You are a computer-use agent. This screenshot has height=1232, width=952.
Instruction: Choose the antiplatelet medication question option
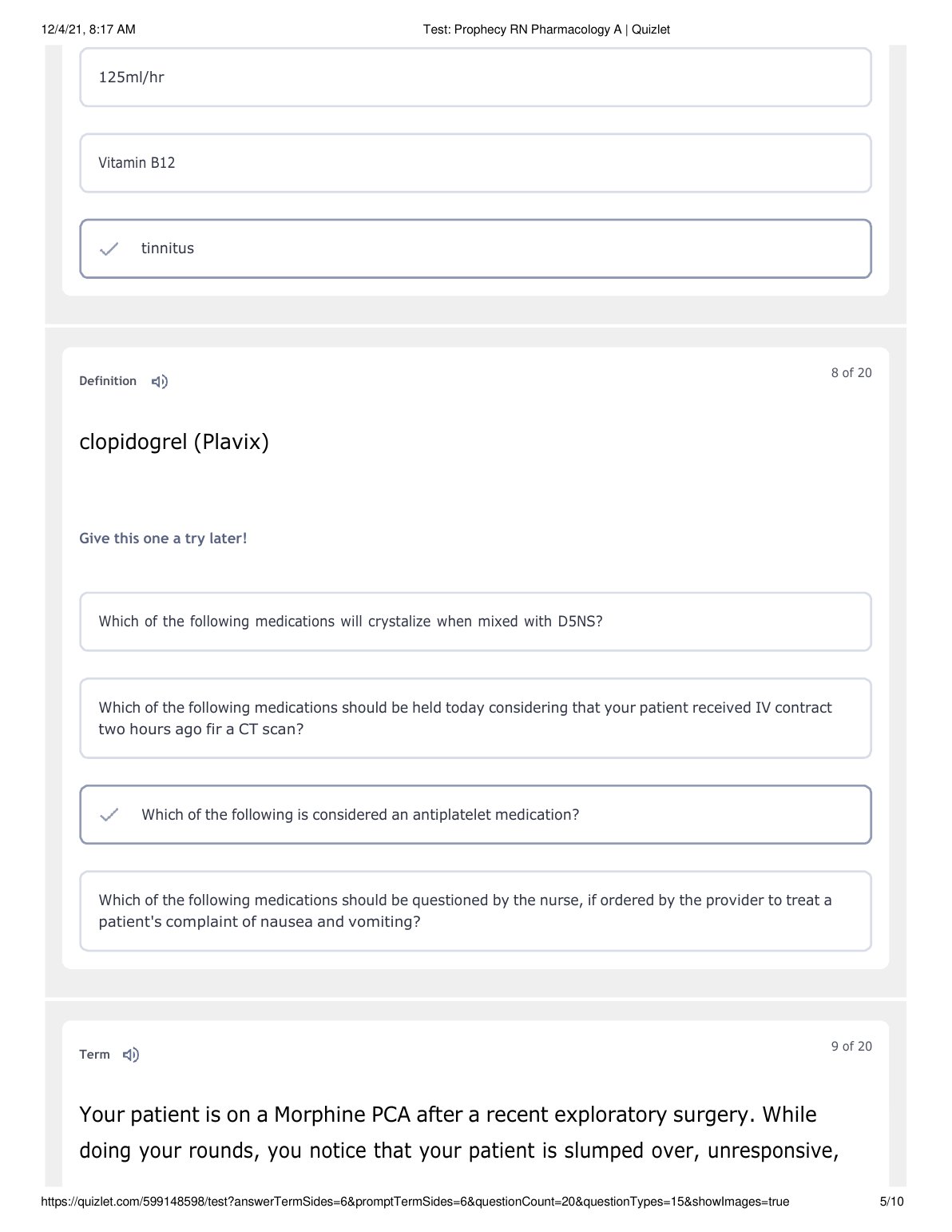(x=475, y=815)
